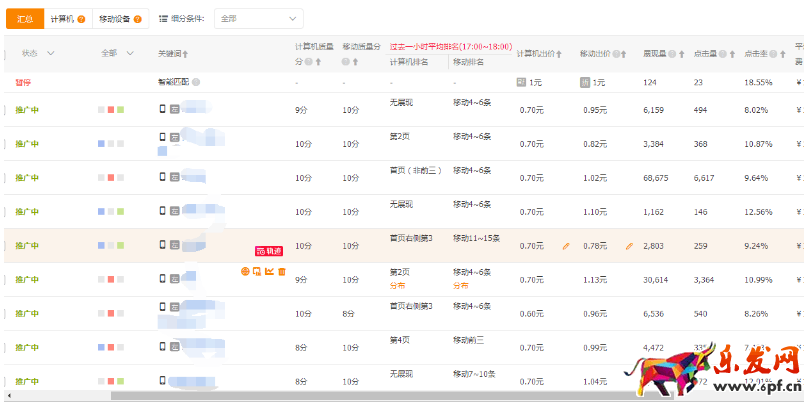Click the 计算机 tab help icon
The width and height of the screenshot is (812, 407).
click(83, 19)
